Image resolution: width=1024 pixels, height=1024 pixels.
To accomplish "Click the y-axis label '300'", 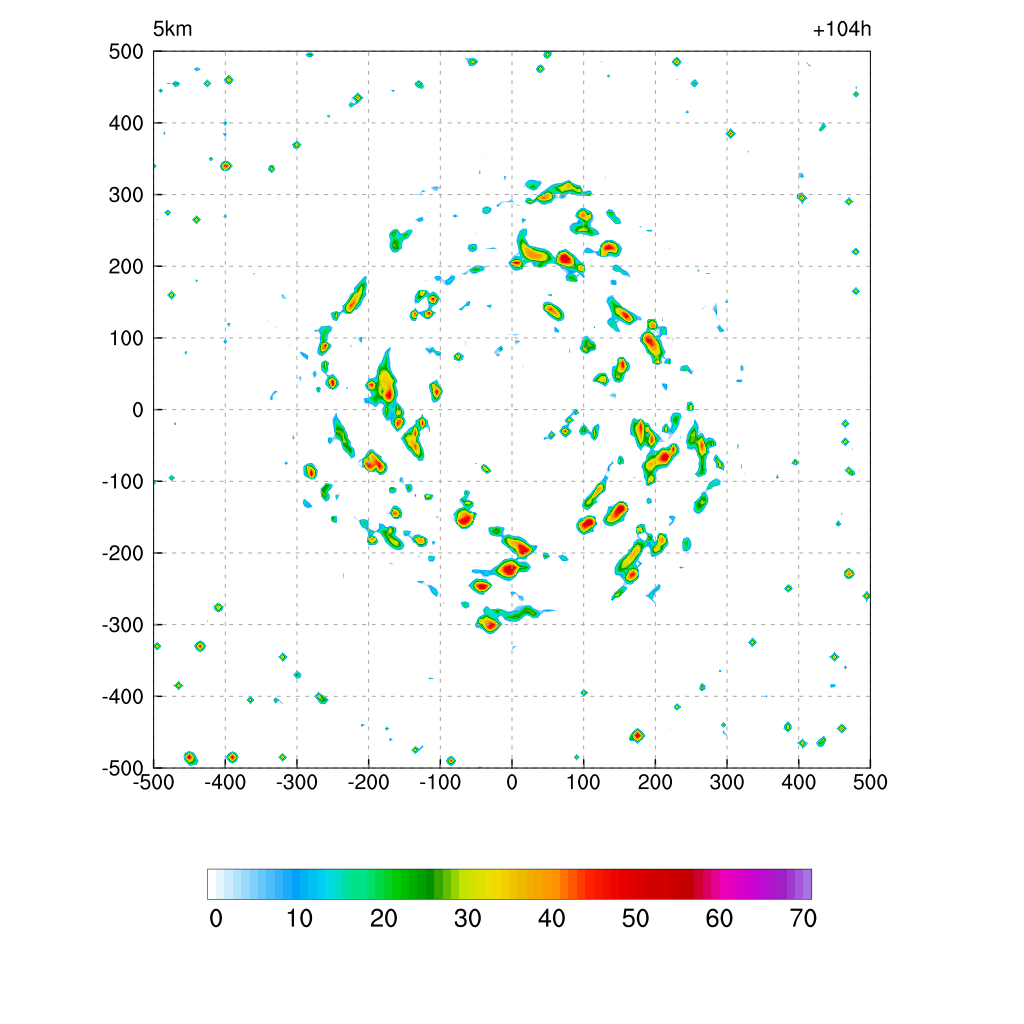I will tap(126, 195).
